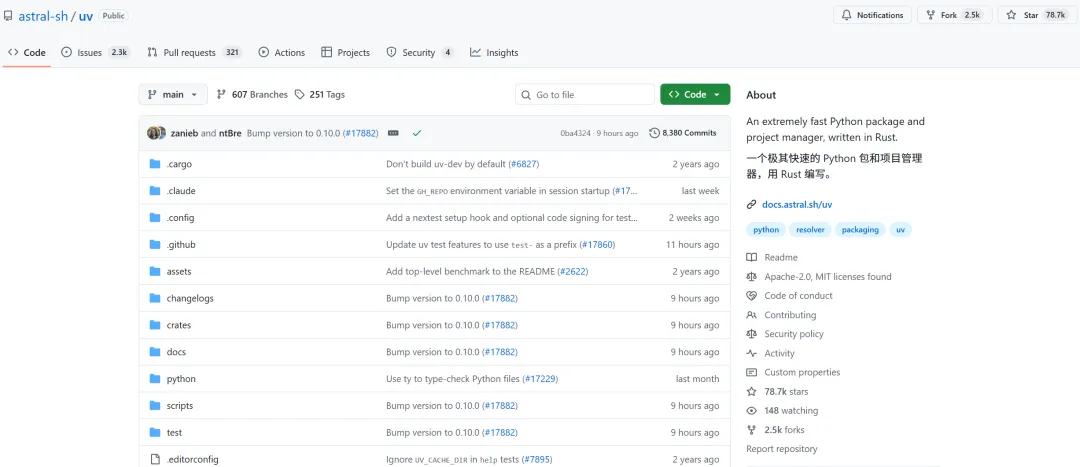
Task: Click Report repository link
Action: [782, 449]
